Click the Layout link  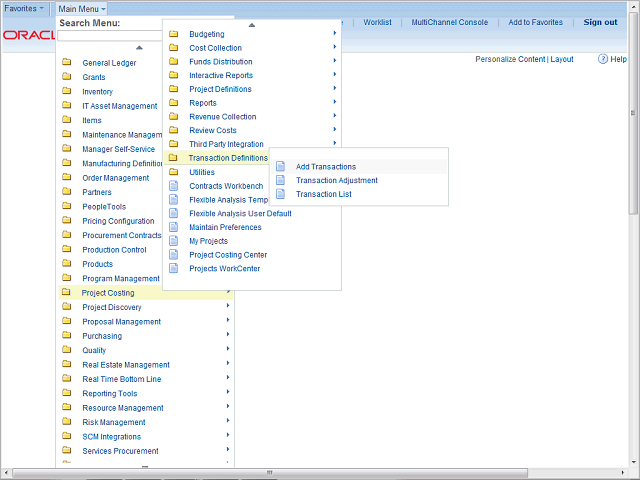tap(562, 59)
